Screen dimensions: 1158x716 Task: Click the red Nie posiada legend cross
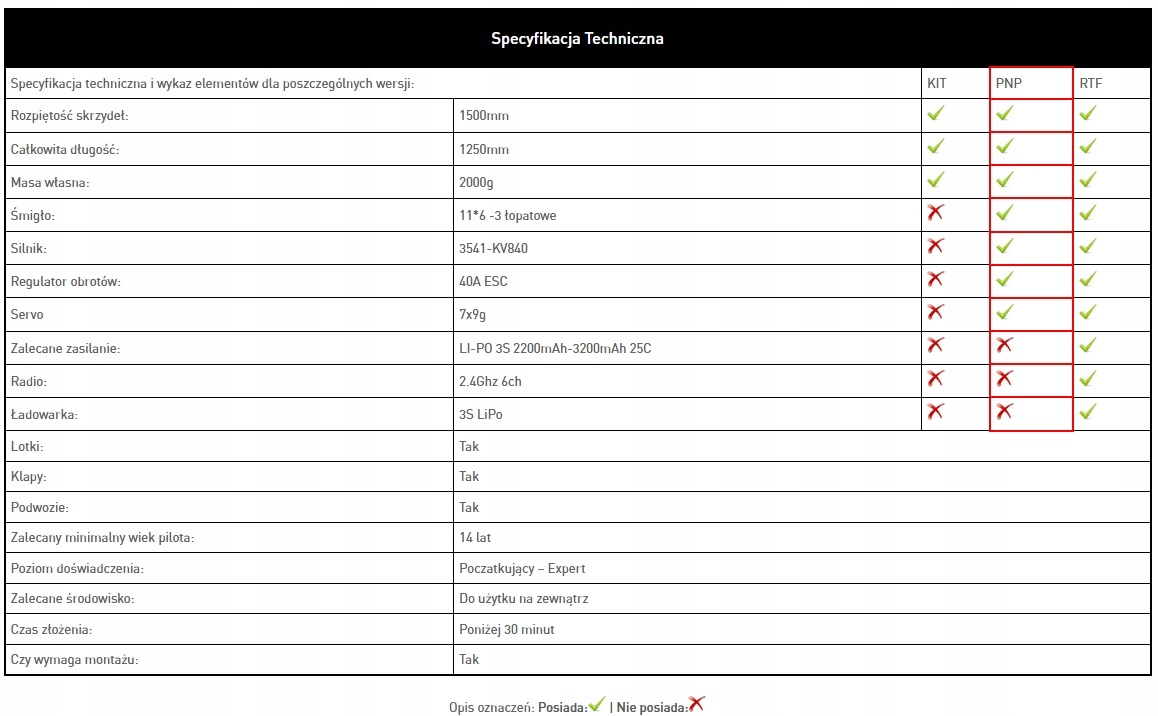click(697, 704)
